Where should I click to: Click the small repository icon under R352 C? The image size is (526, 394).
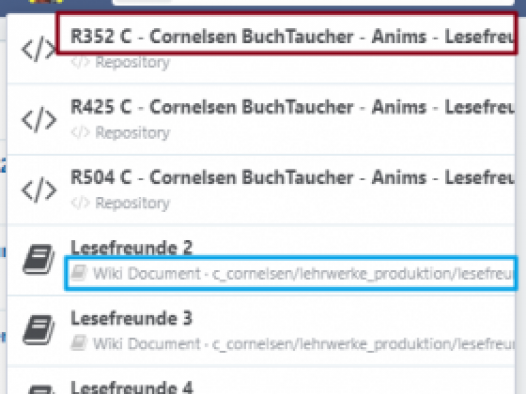point(81,62)
